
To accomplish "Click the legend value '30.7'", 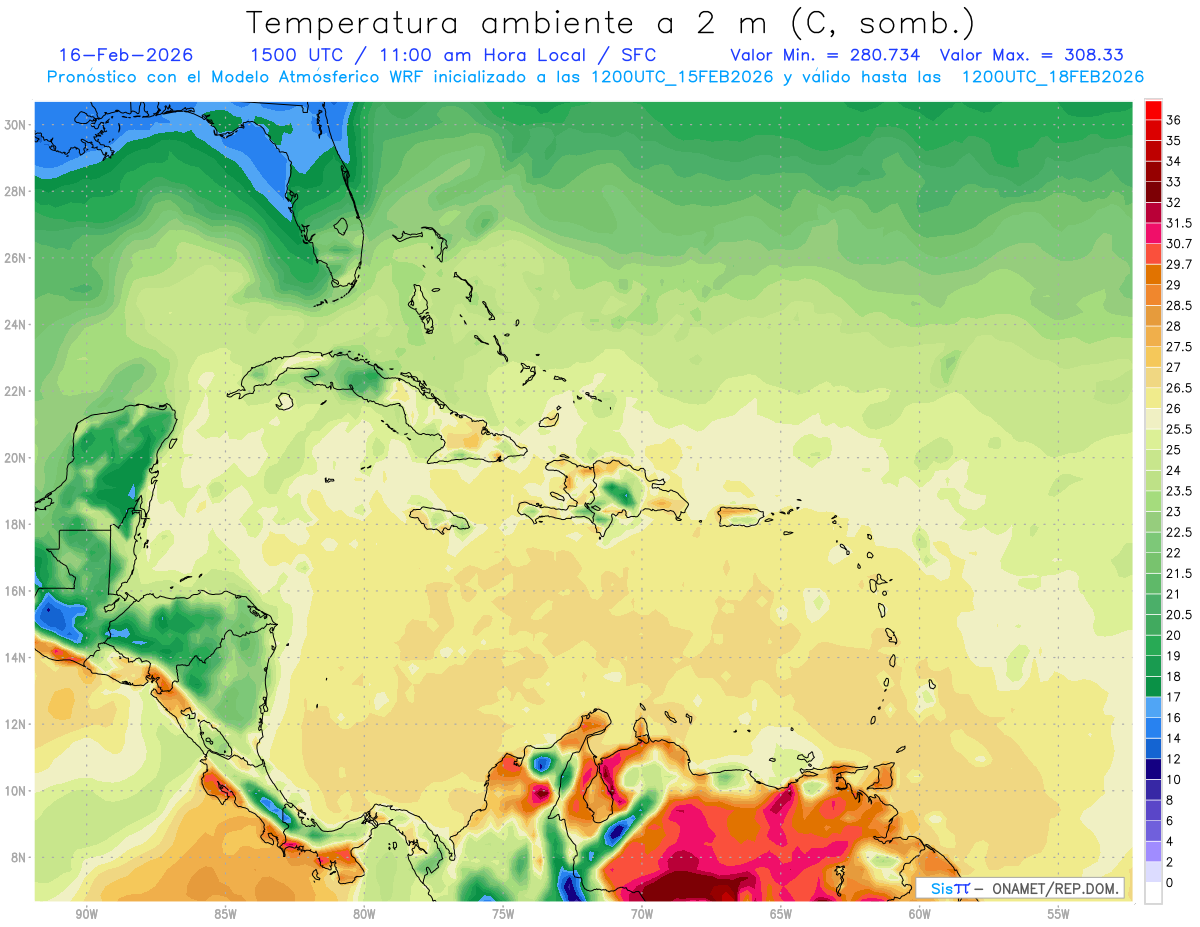I will [1179, 244].
